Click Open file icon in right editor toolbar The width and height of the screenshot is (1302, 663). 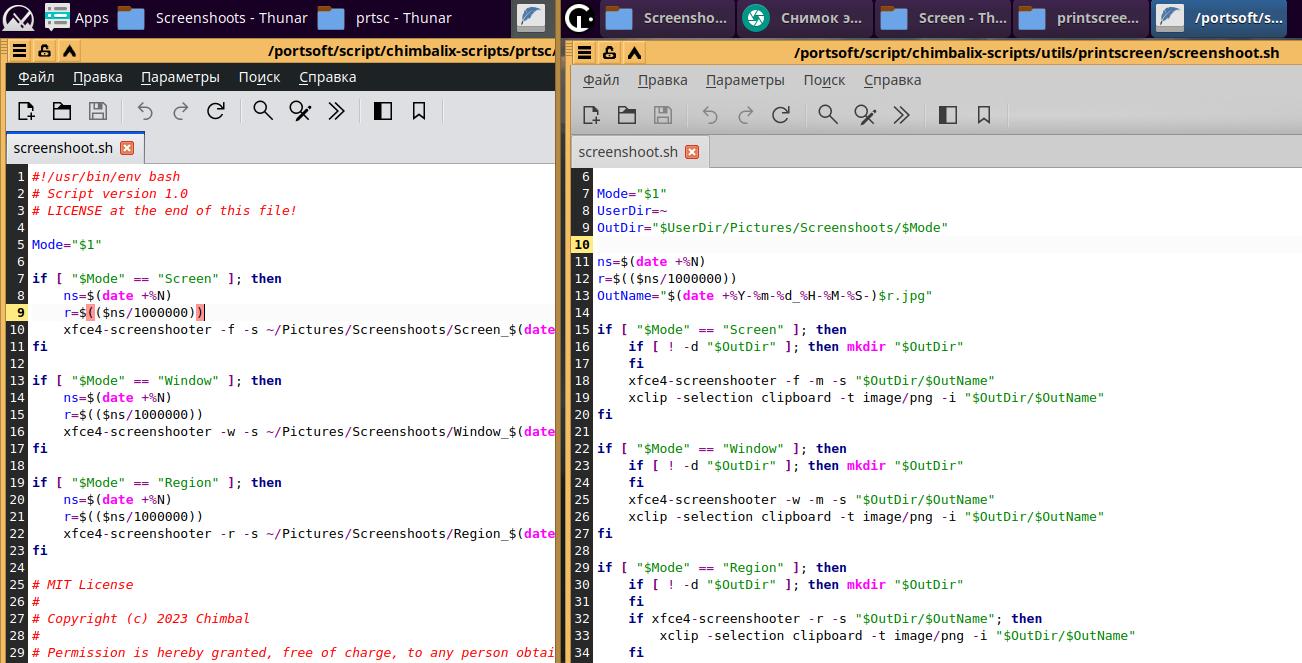[627, 115]
